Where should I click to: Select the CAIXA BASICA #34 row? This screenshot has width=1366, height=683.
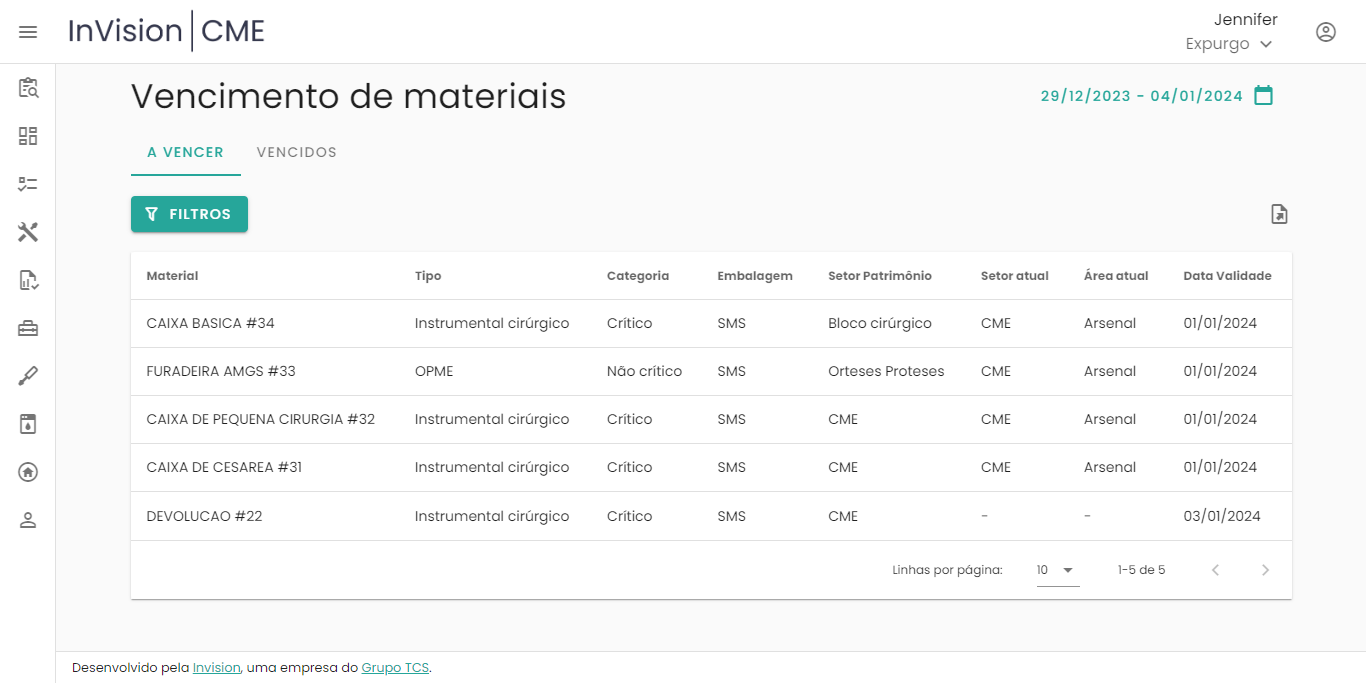click(x=210, y=324)
